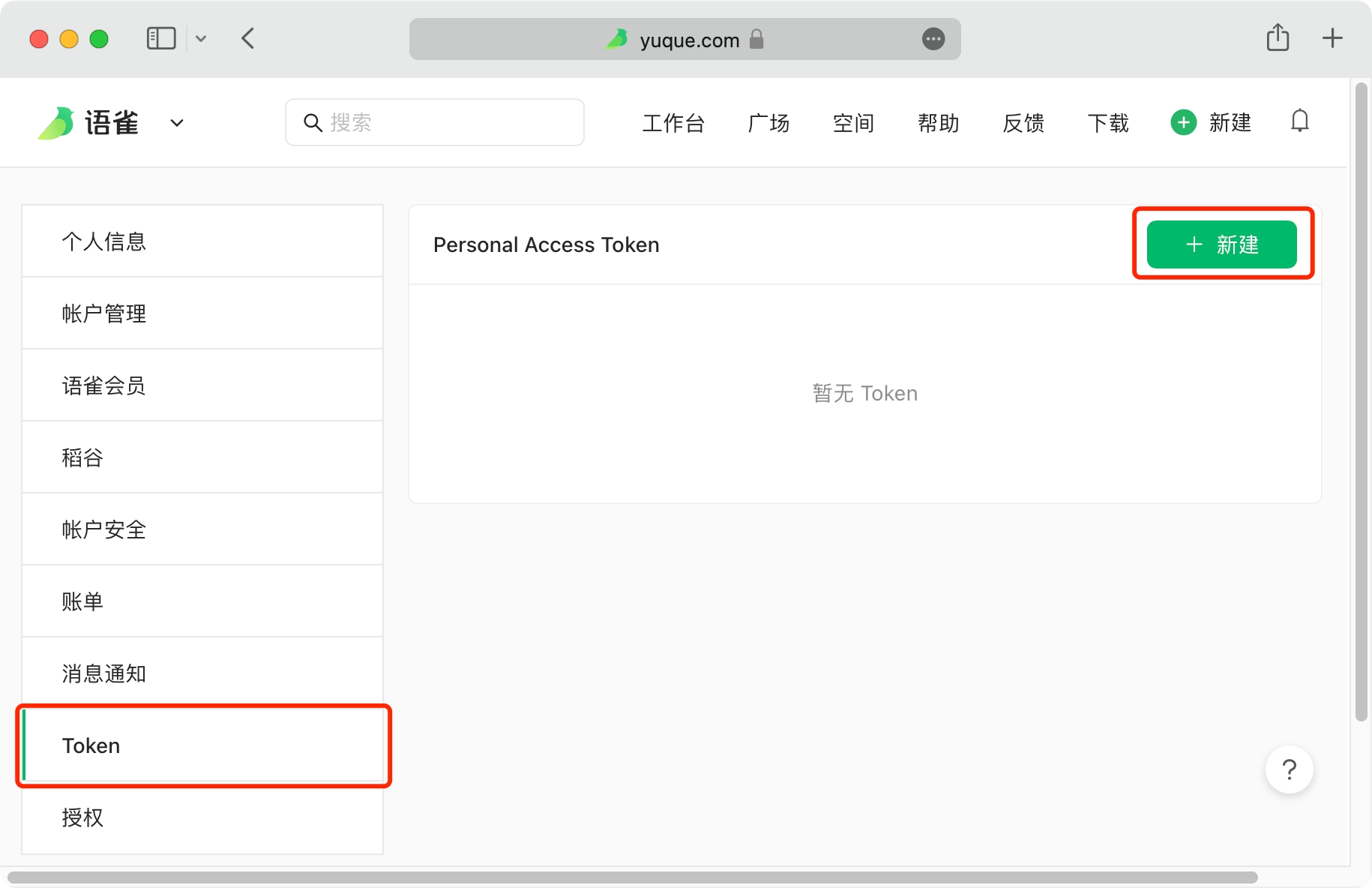Open the 工作台 navigation item
The width and height of the screenshot is (1372, 888).
(673, 123)
